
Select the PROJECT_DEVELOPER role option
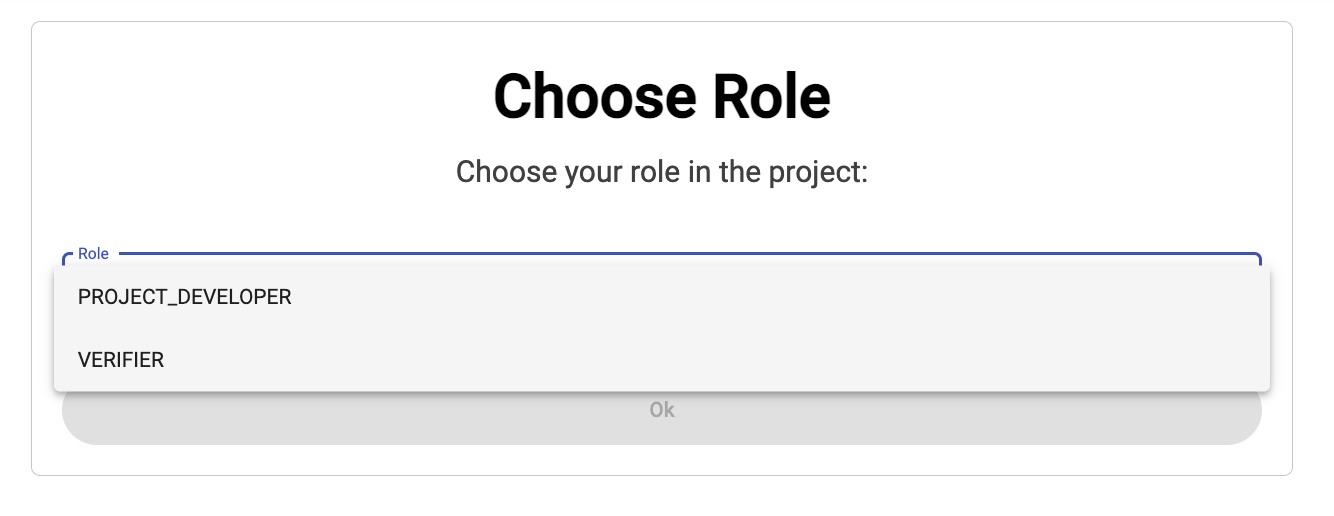click(x=185, y=297)
